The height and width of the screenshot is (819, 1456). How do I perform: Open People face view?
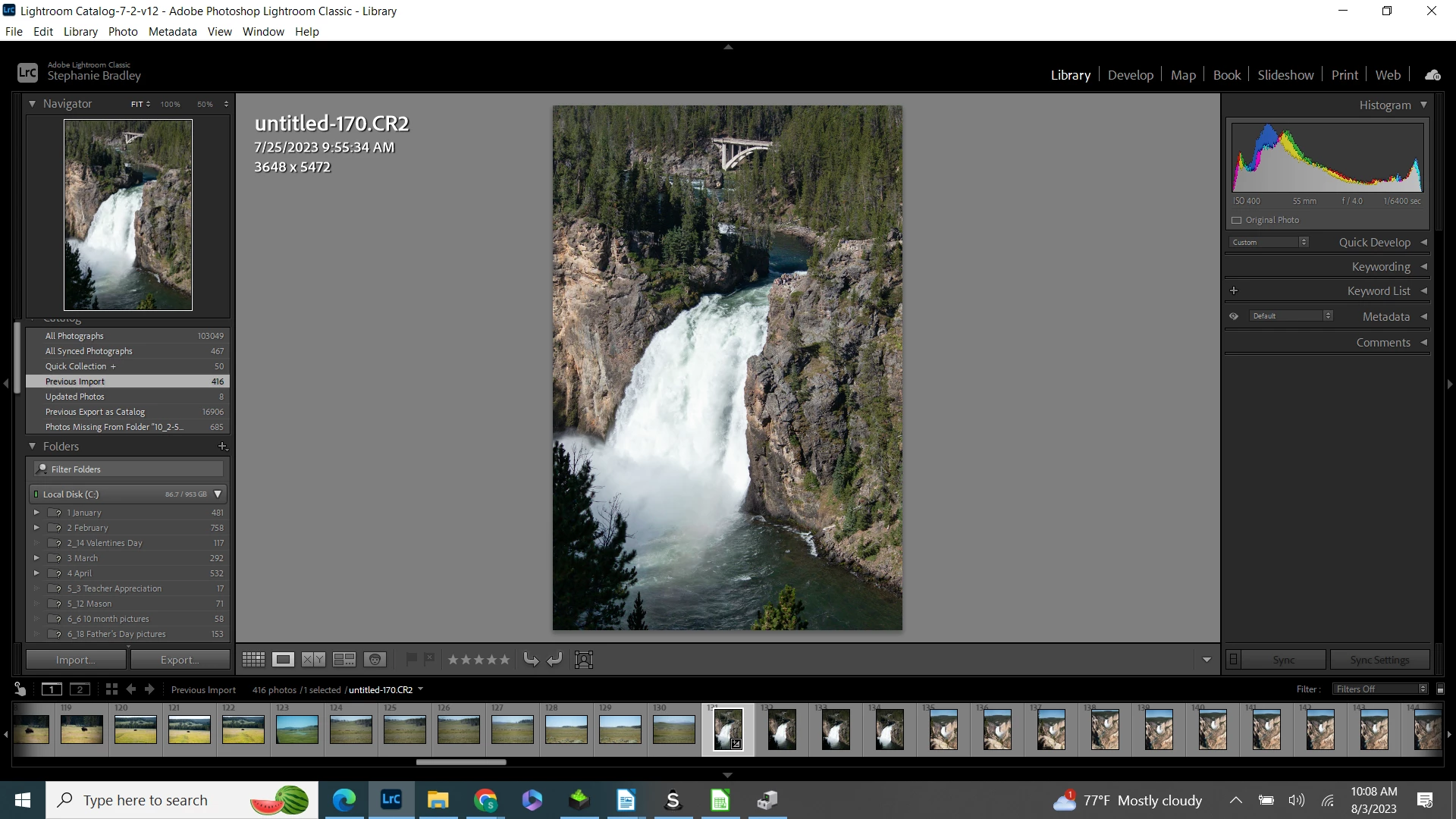coord(375,660)
